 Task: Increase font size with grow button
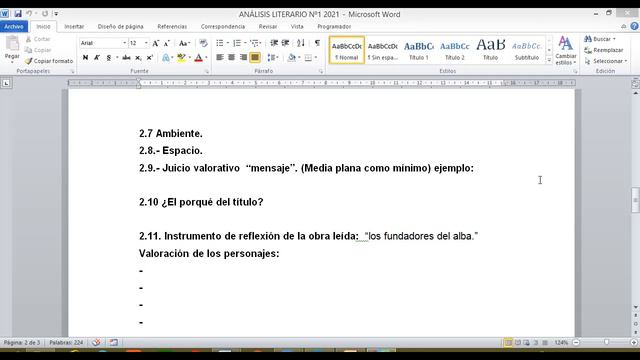[x=156, y=43]
